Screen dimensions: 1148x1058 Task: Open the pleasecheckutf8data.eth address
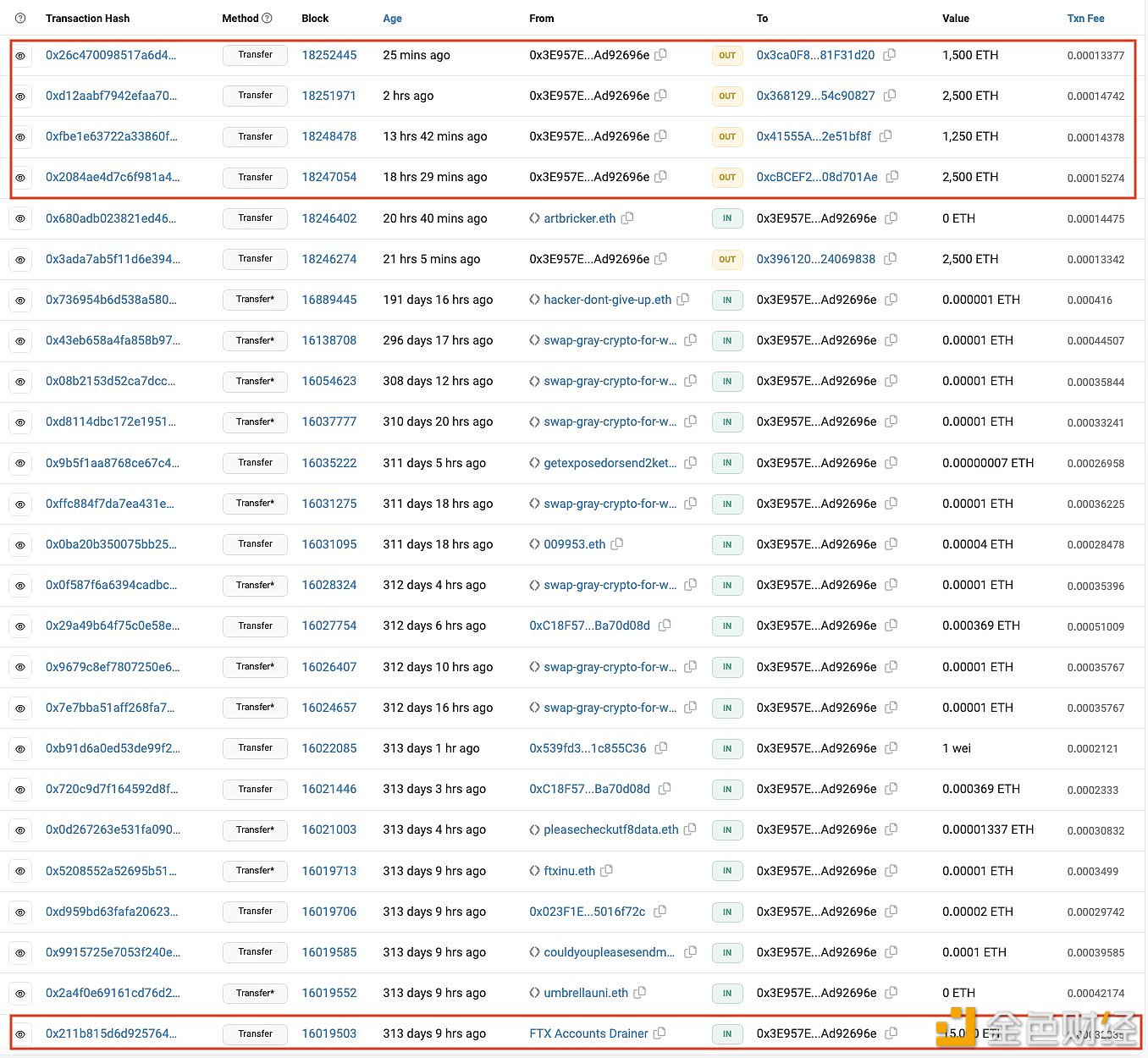point(610,829)
